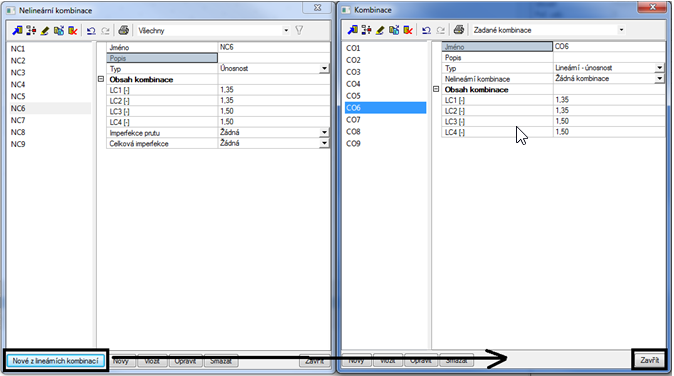Click Vložit button in Nelineární kombinace window

click(152, 361)
